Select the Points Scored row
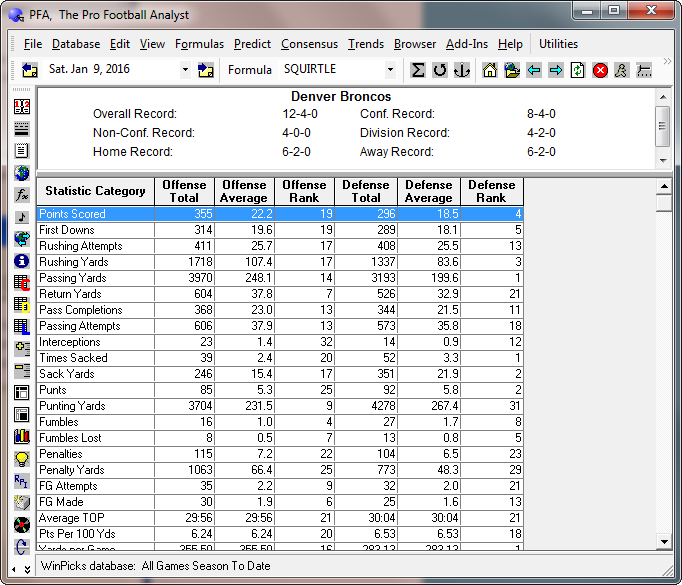Screen dimensions: 682x585 [x=280, y=214]
